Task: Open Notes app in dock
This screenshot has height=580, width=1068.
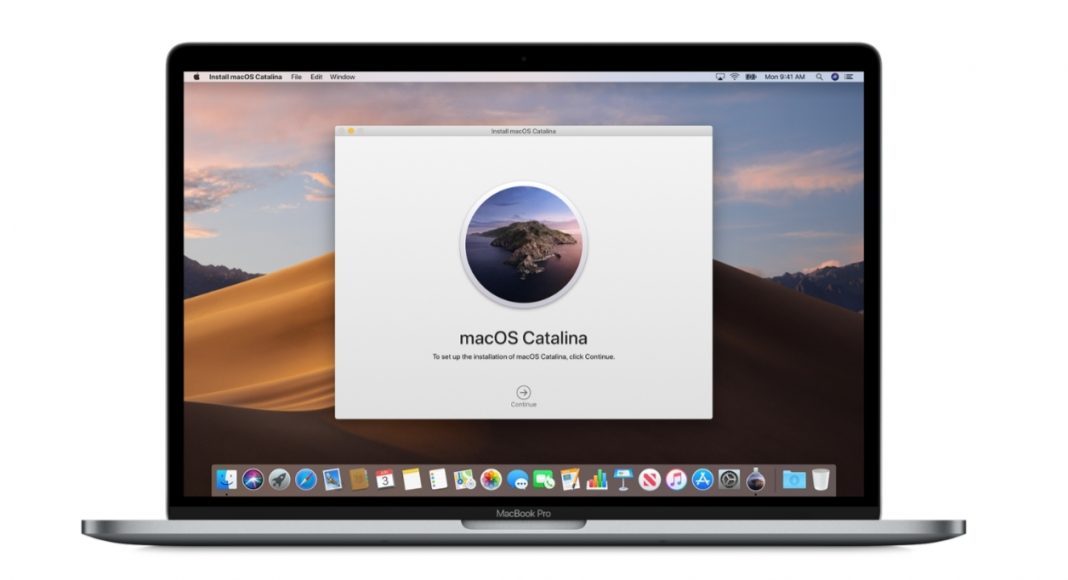Action: (411, 480)
